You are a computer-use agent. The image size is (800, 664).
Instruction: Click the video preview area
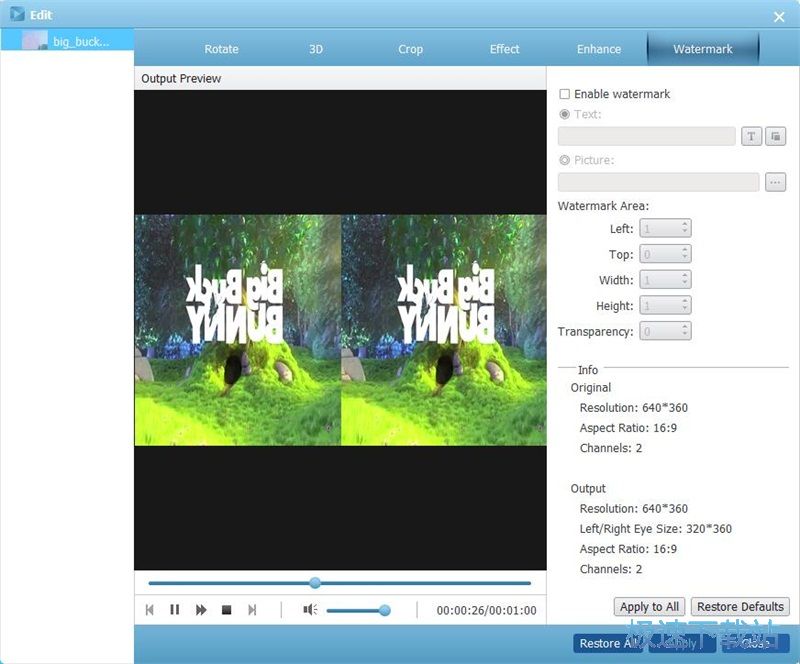point(340,330)
